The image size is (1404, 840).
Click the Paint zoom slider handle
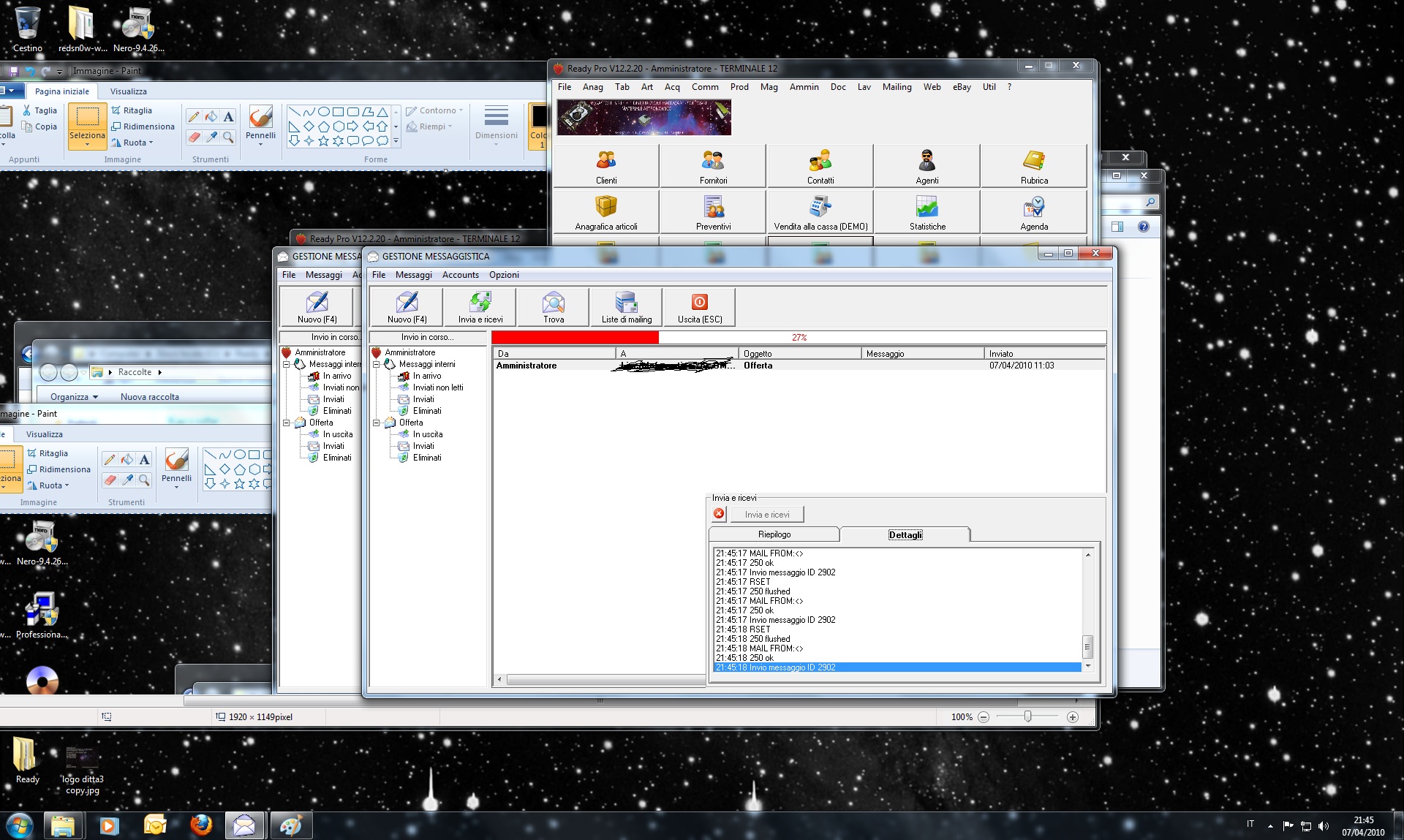(1027, 716)
